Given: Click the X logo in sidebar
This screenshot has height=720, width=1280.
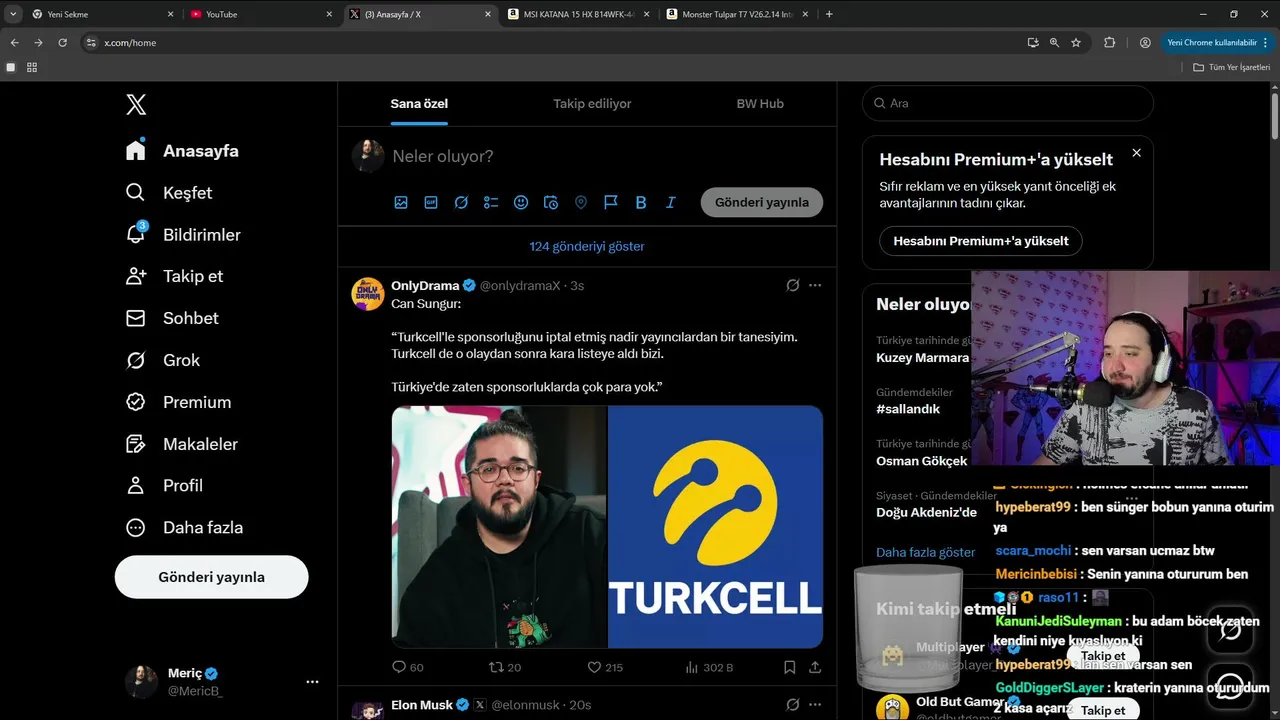Looking at the screenshot, I should [x=136, y=104].
